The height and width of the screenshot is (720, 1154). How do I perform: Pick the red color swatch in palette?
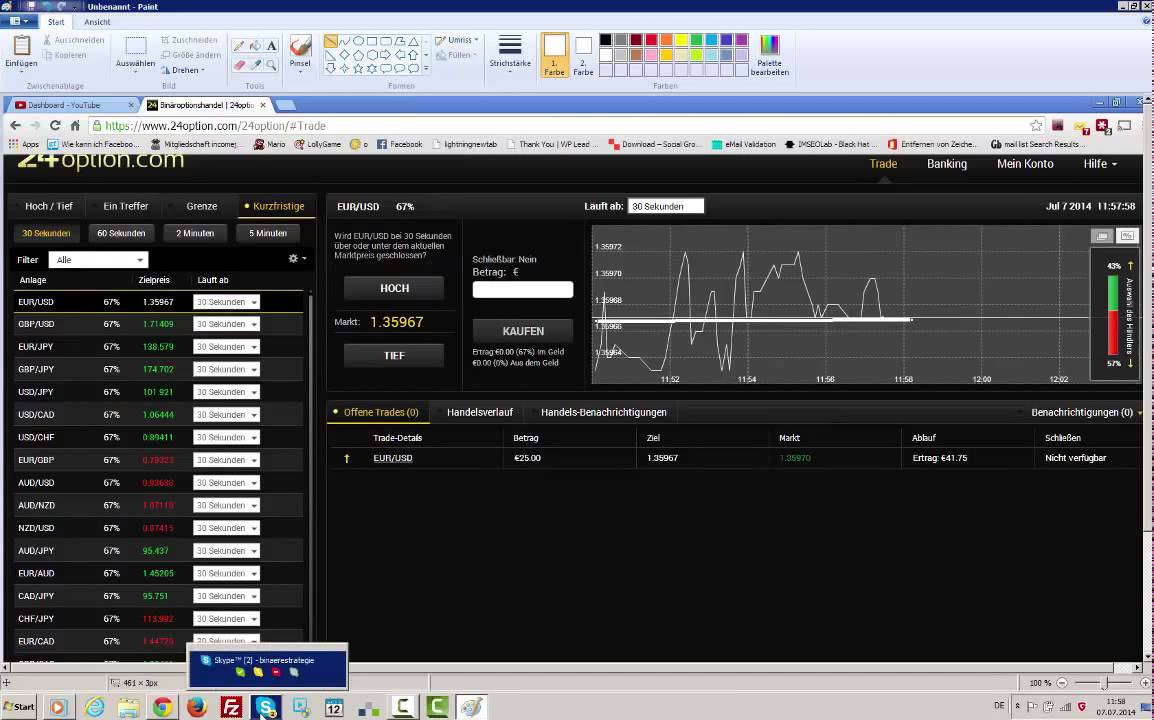[x=651, y=40]
